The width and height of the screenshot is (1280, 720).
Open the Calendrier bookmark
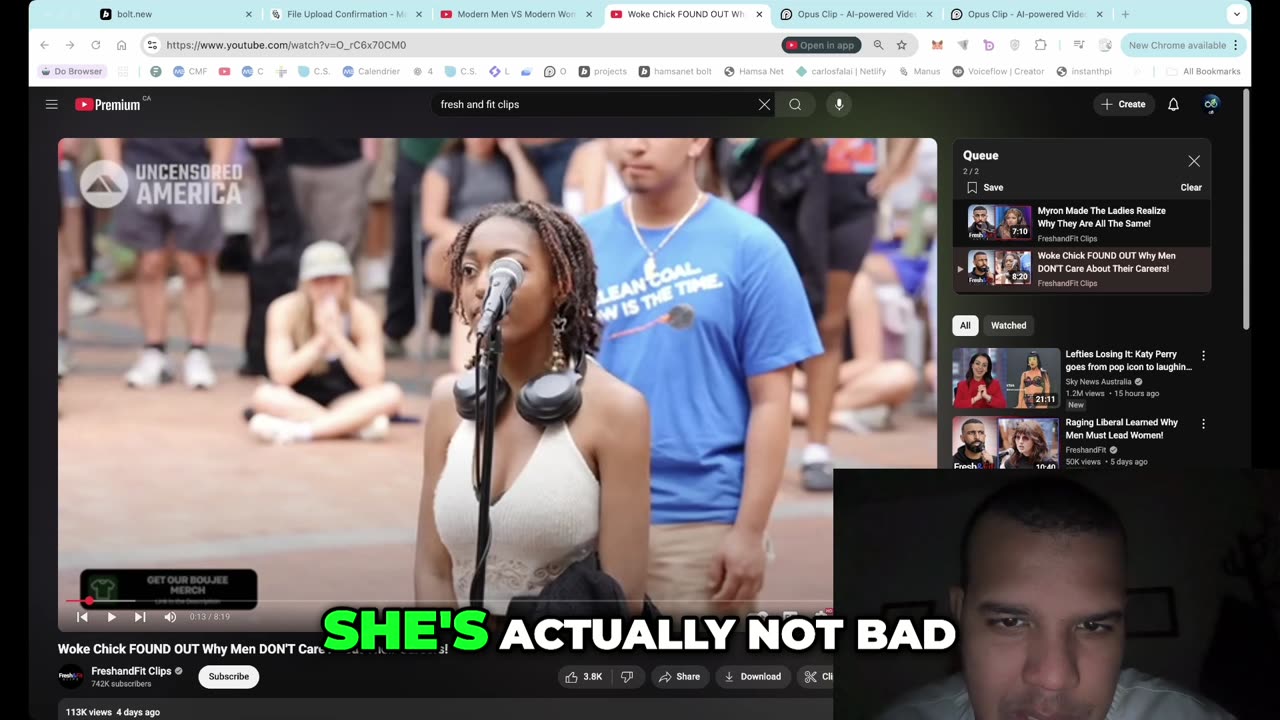click(x=371, y=71)
